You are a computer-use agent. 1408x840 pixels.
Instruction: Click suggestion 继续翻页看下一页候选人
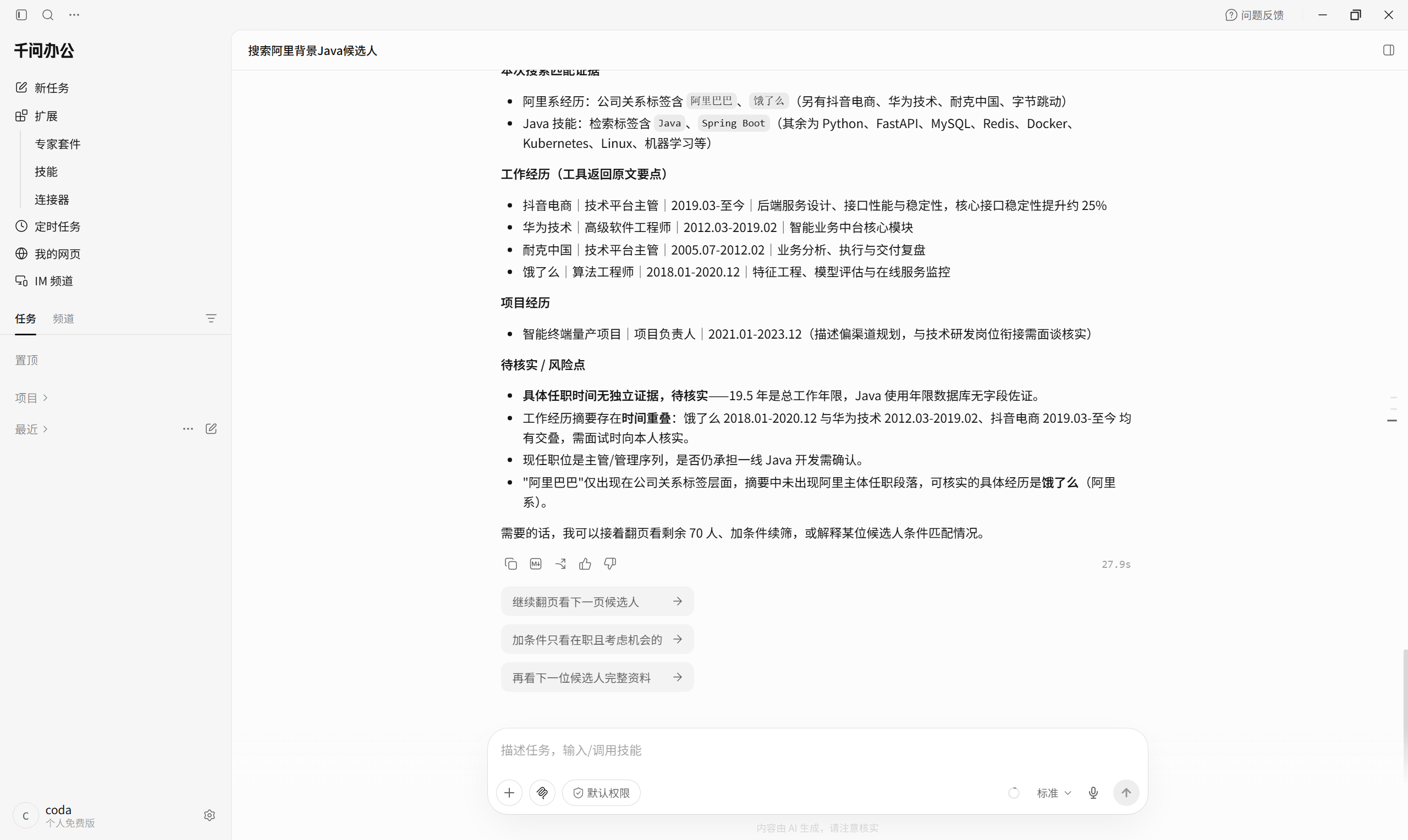(597, 601)
